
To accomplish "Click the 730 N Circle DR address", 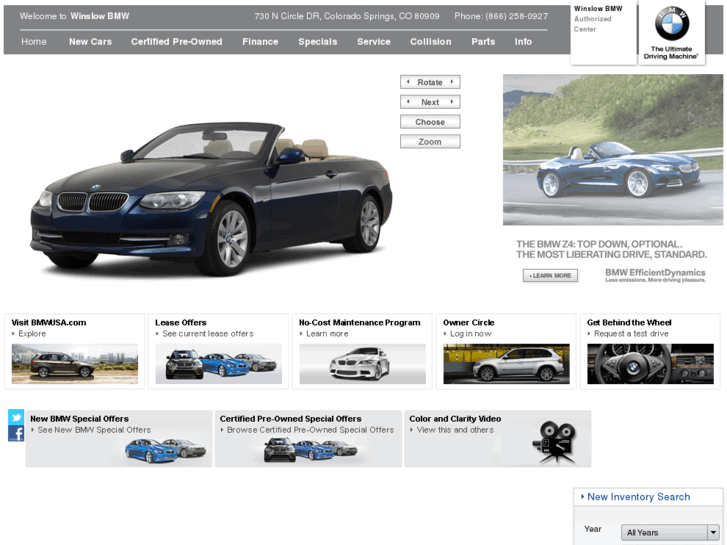I will [x=346, y=16].
